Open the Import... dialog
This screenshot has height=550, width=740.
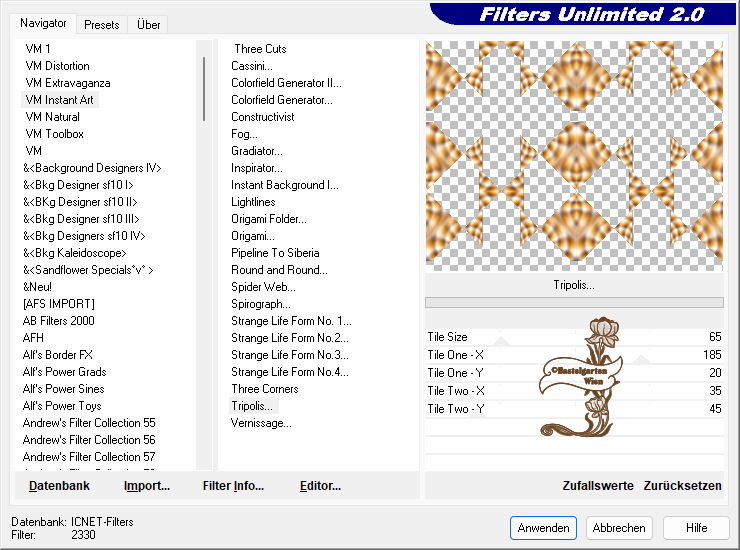[147, 486]
